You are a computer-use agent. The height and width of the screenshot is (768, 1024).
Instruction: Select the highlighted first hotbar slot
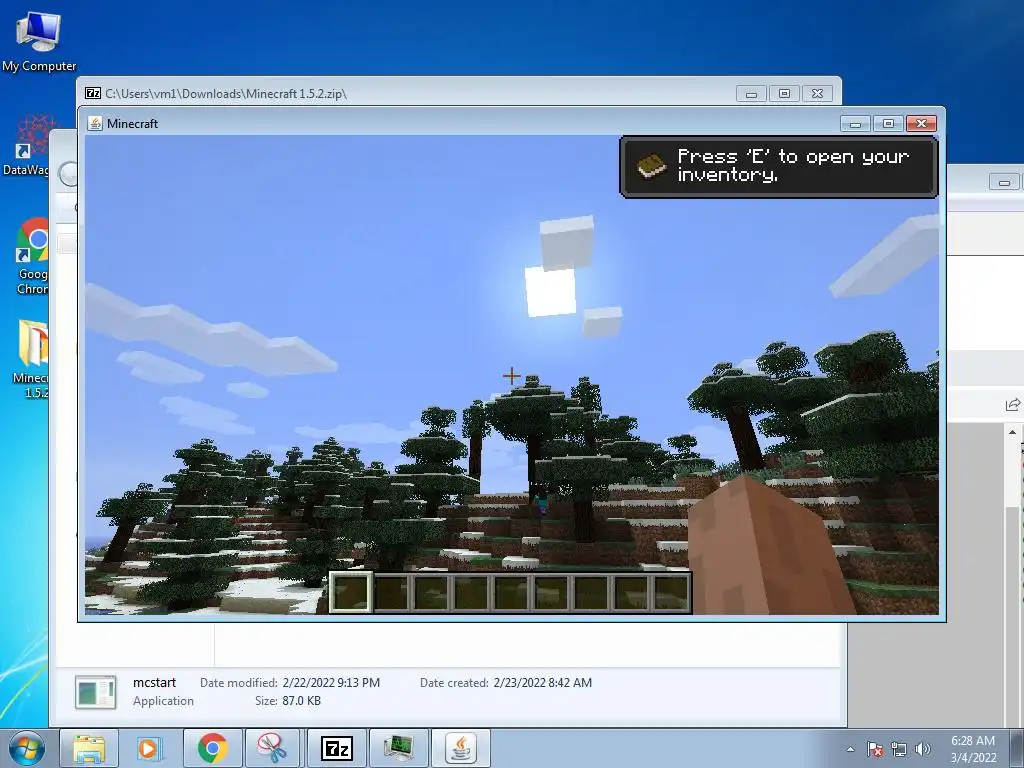click(x=351, y=592)
